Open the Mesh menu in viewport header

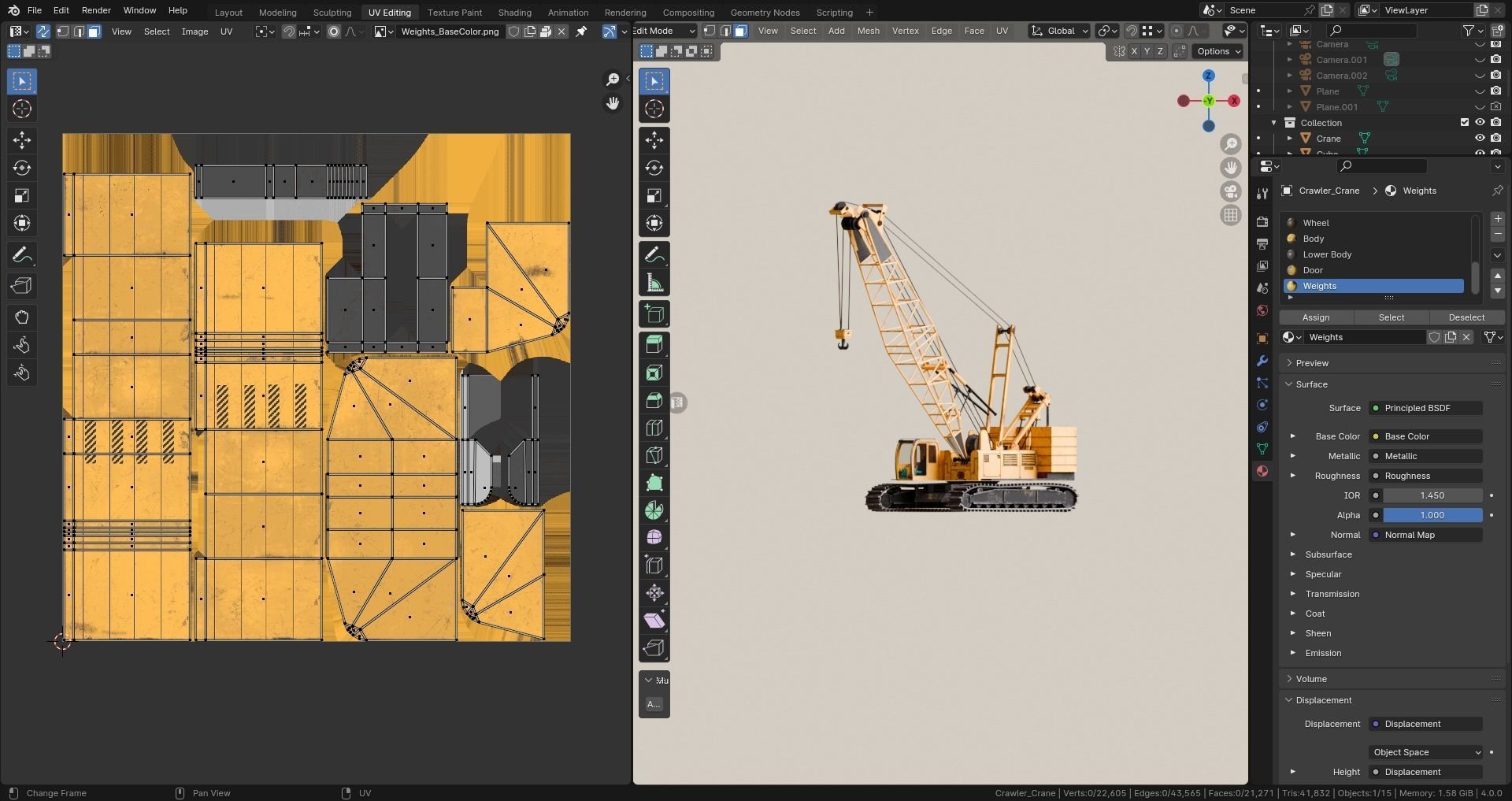click(x=868, y=31)
